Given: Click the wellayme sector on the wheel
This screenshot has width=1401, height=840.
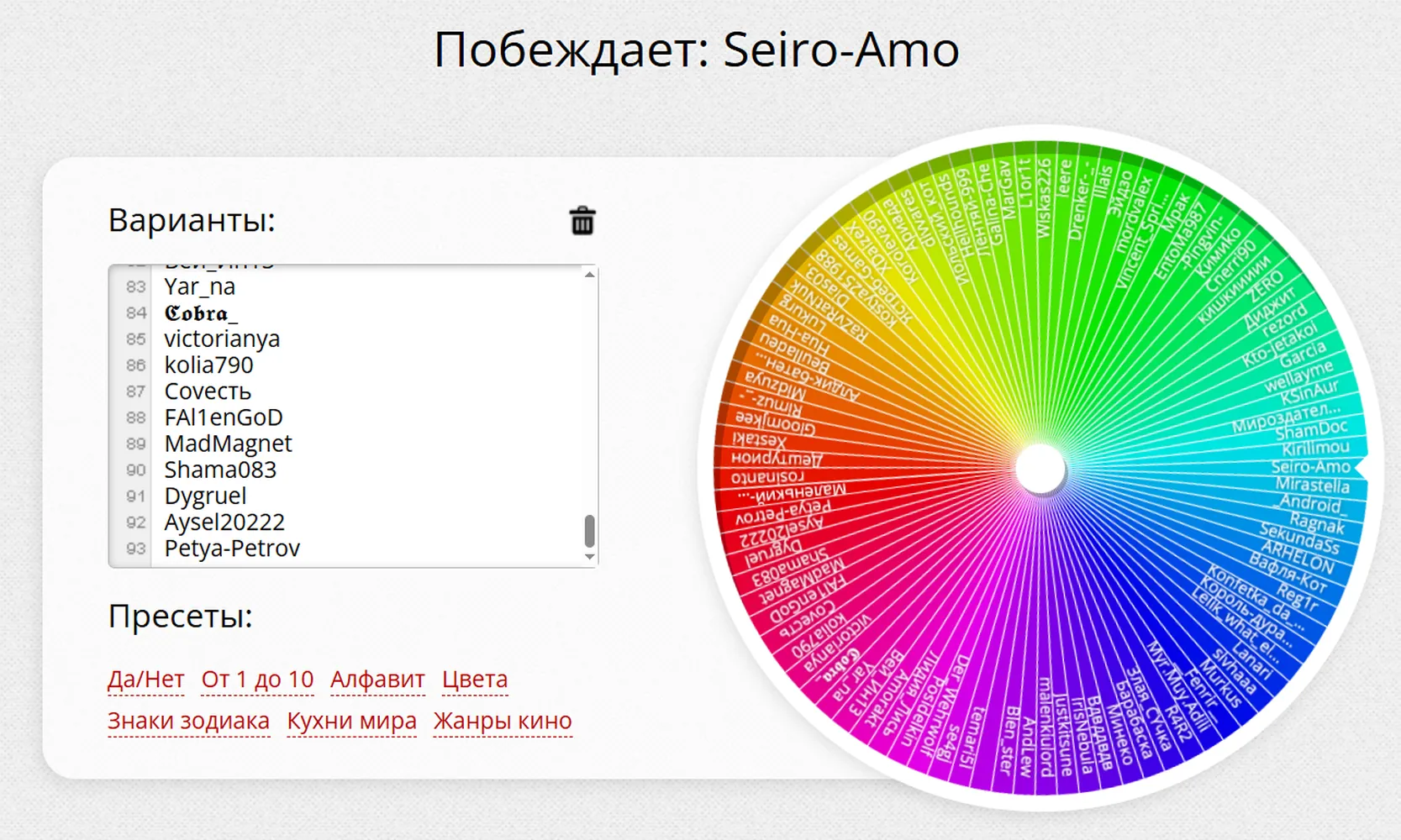Looking at the screenshot, I should point(1298,377).
